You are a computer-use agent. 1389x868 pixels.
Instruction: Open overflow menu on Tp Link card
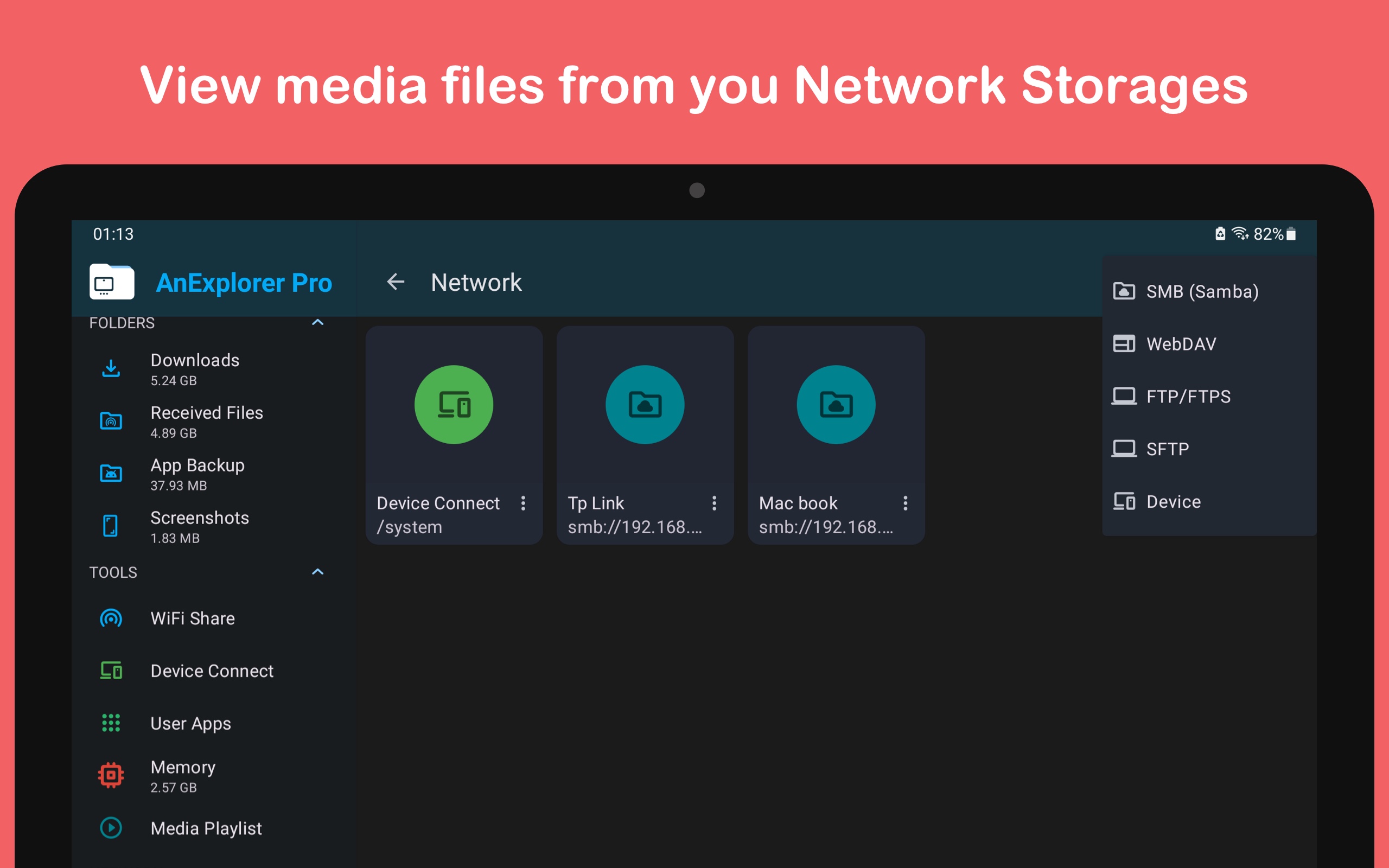(x=714, y=503)
